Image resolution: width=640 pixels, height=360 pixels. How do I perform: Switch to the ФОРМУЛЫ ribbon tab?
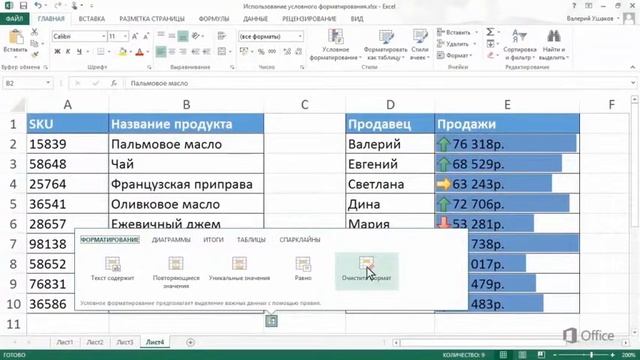click(x=214, y=19)
